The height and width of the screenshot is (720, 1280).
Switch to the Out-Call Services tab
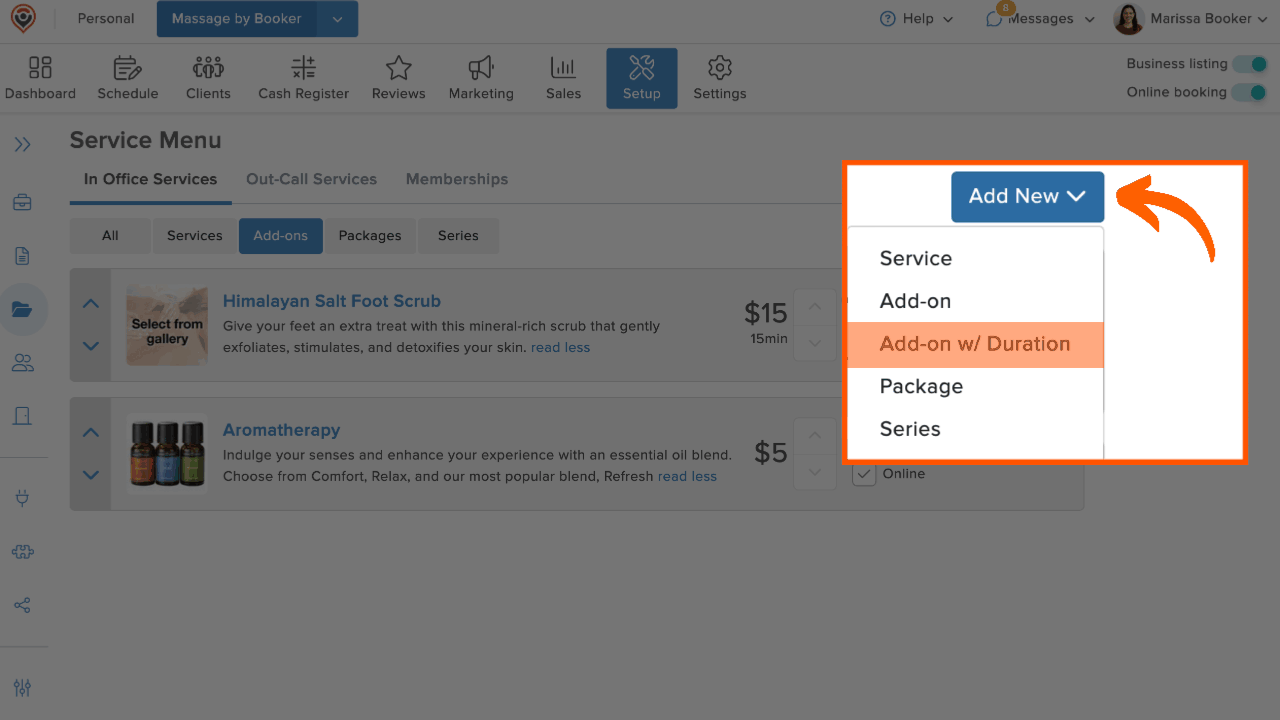(311, 179)
